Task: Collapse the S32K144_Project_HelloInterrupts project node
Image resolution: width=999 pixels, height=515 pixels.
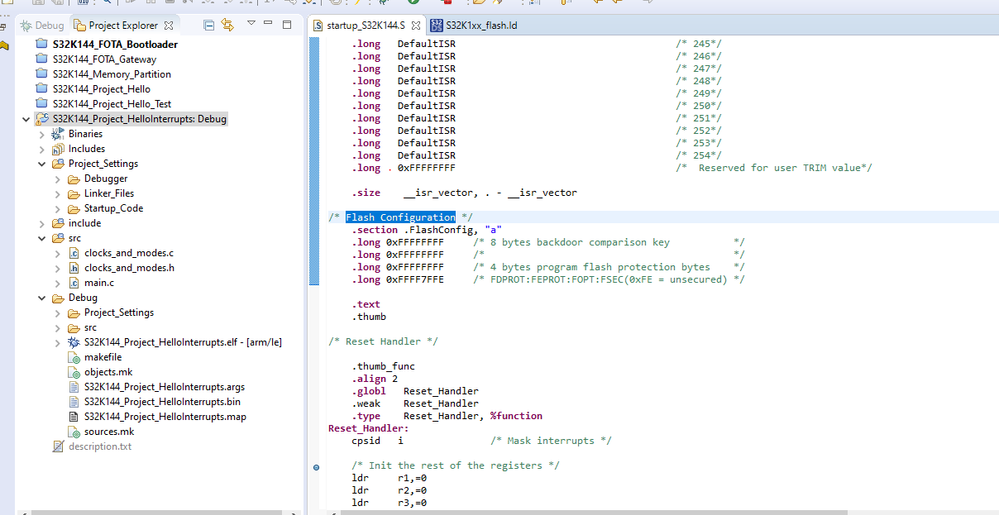Action: 25,119
